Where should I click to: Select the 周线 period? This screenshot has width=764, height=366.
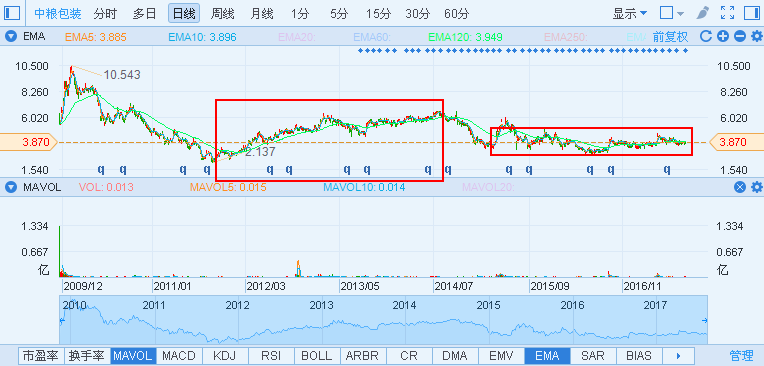tap(223, 14)
